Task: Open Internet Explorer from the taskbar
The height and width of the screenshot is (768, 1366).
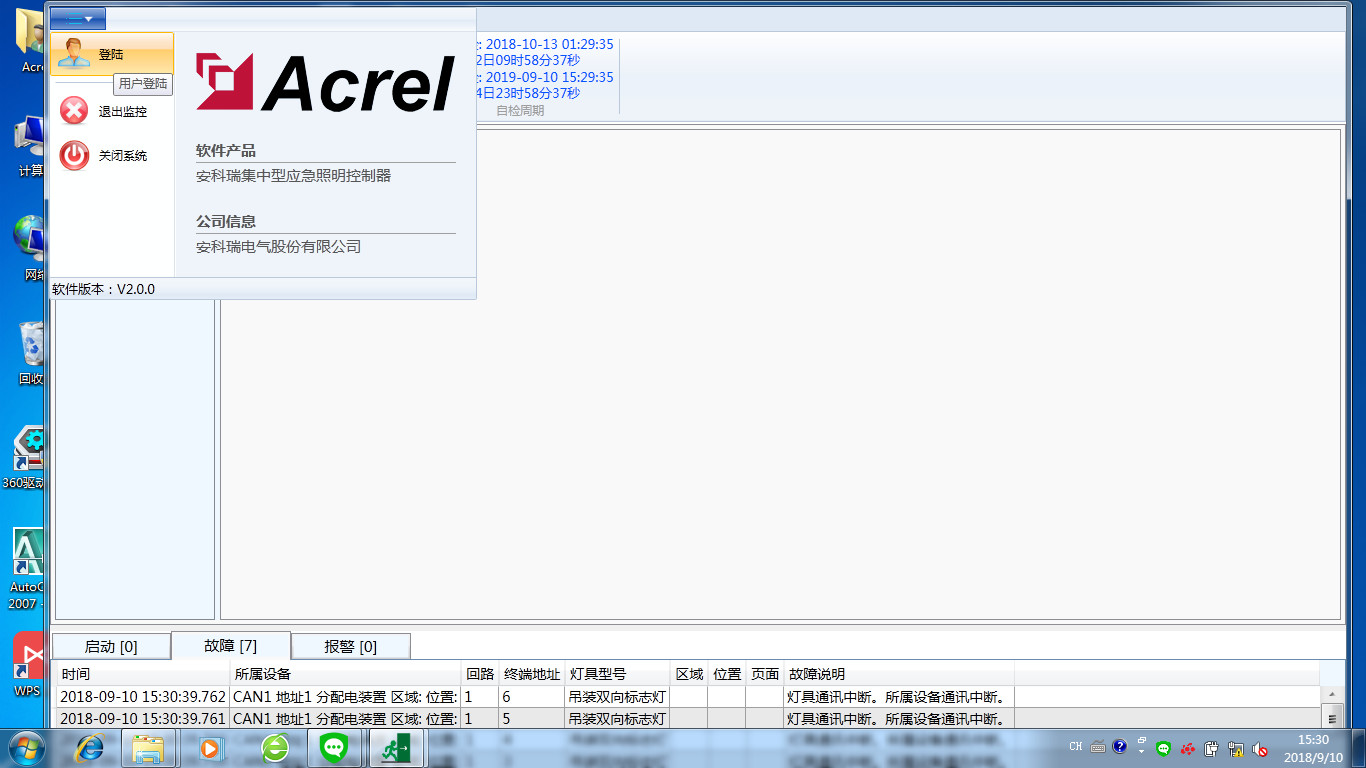Action: coord(90,747)
